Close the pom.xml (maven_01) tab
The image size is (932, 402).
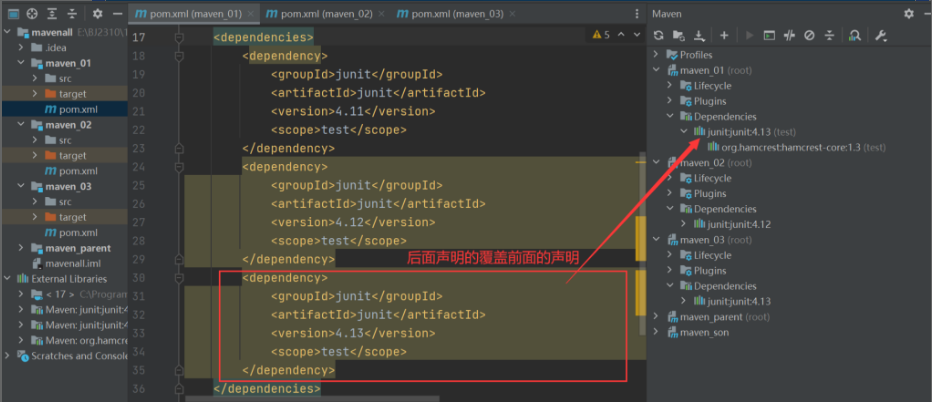pos(251,14)
